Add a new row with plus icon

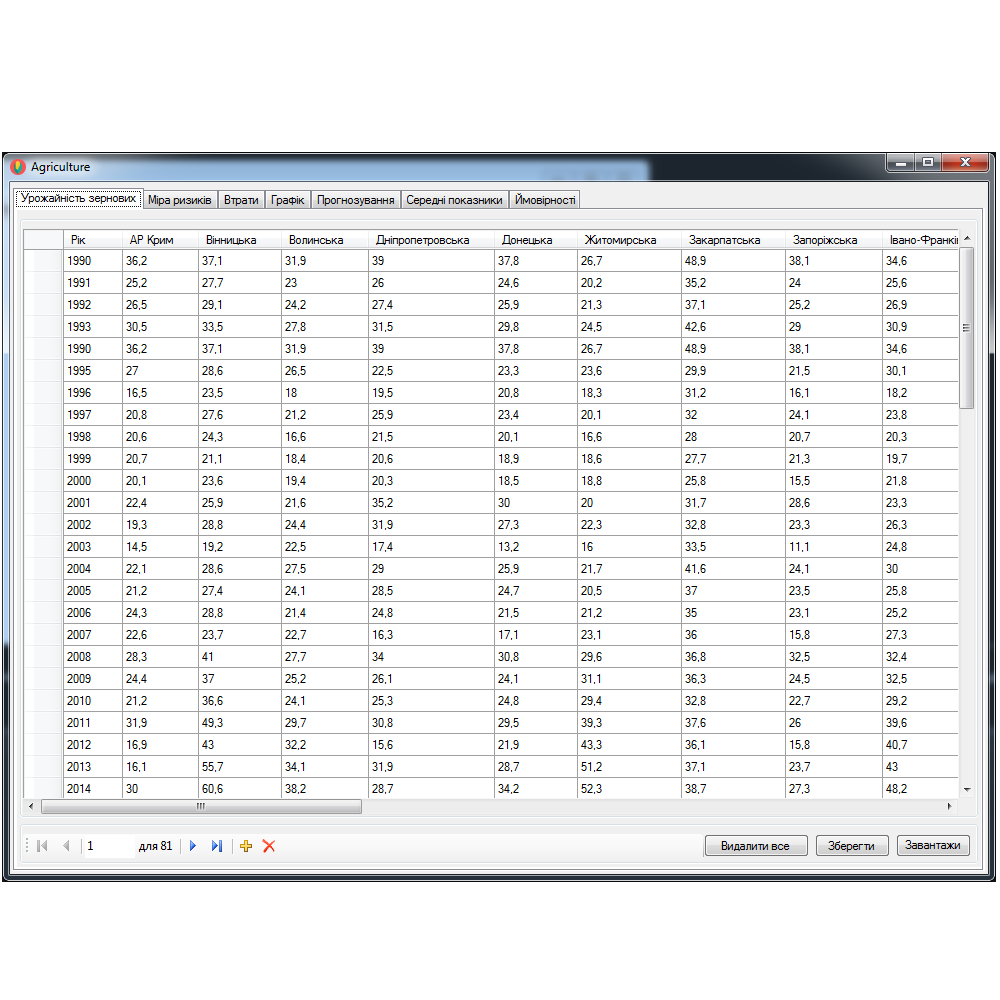tap(246, 846)
